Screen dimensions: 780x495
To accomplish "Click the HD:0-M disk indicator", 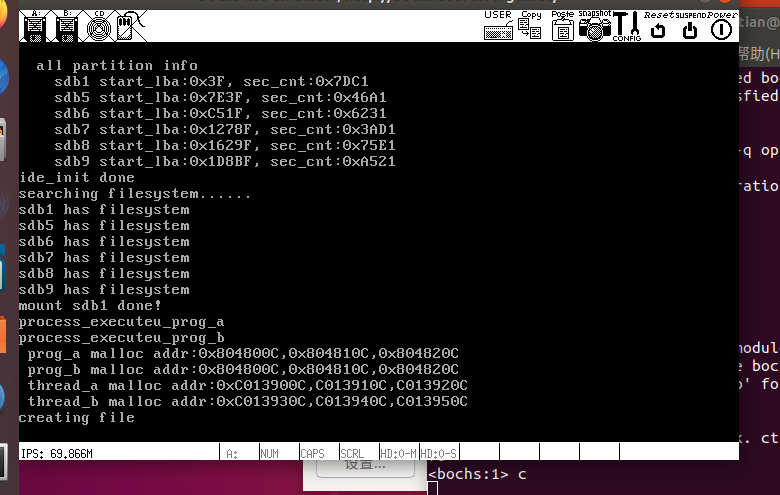I will tap(398, 453).
